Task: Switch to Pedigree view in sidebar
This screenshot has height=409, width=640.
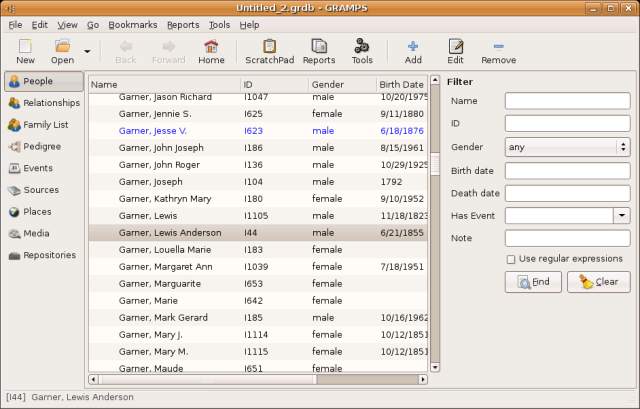Action: [x=42, y=146]
